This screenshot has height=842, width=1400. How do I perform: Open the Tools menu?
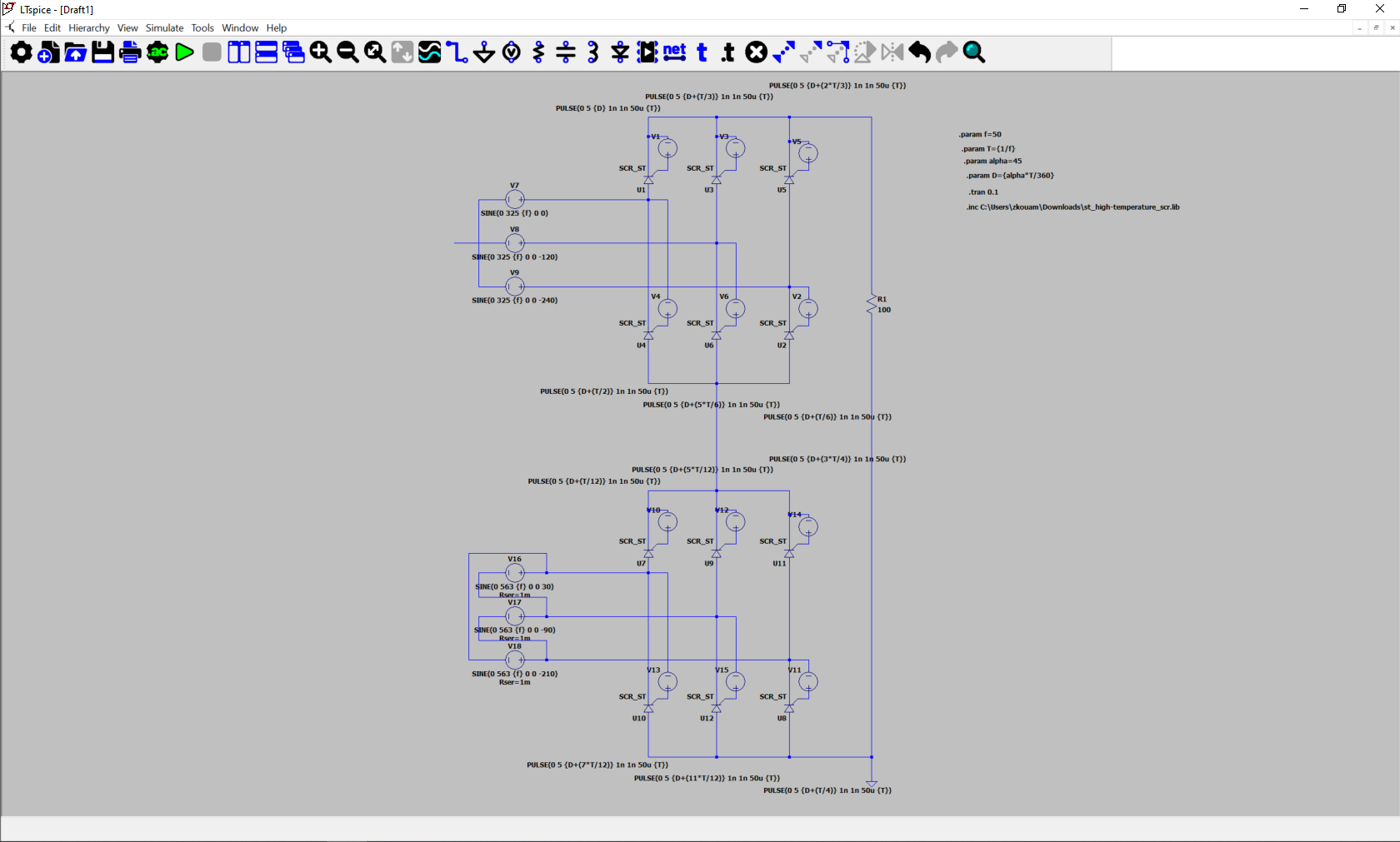[202, 27]
